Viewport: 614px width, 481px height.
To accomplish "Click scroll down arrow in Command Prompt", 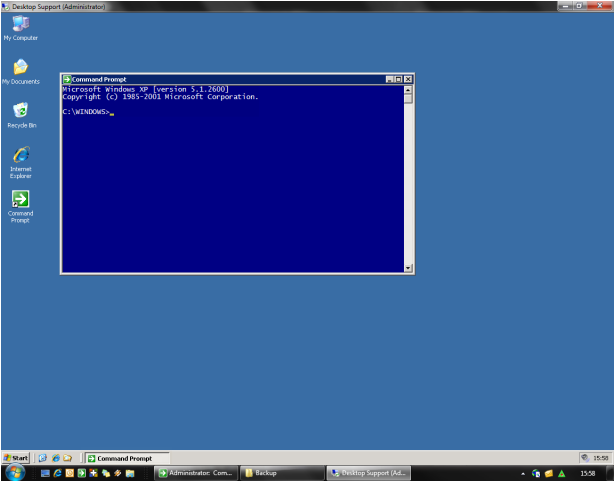I will point(408,268).
